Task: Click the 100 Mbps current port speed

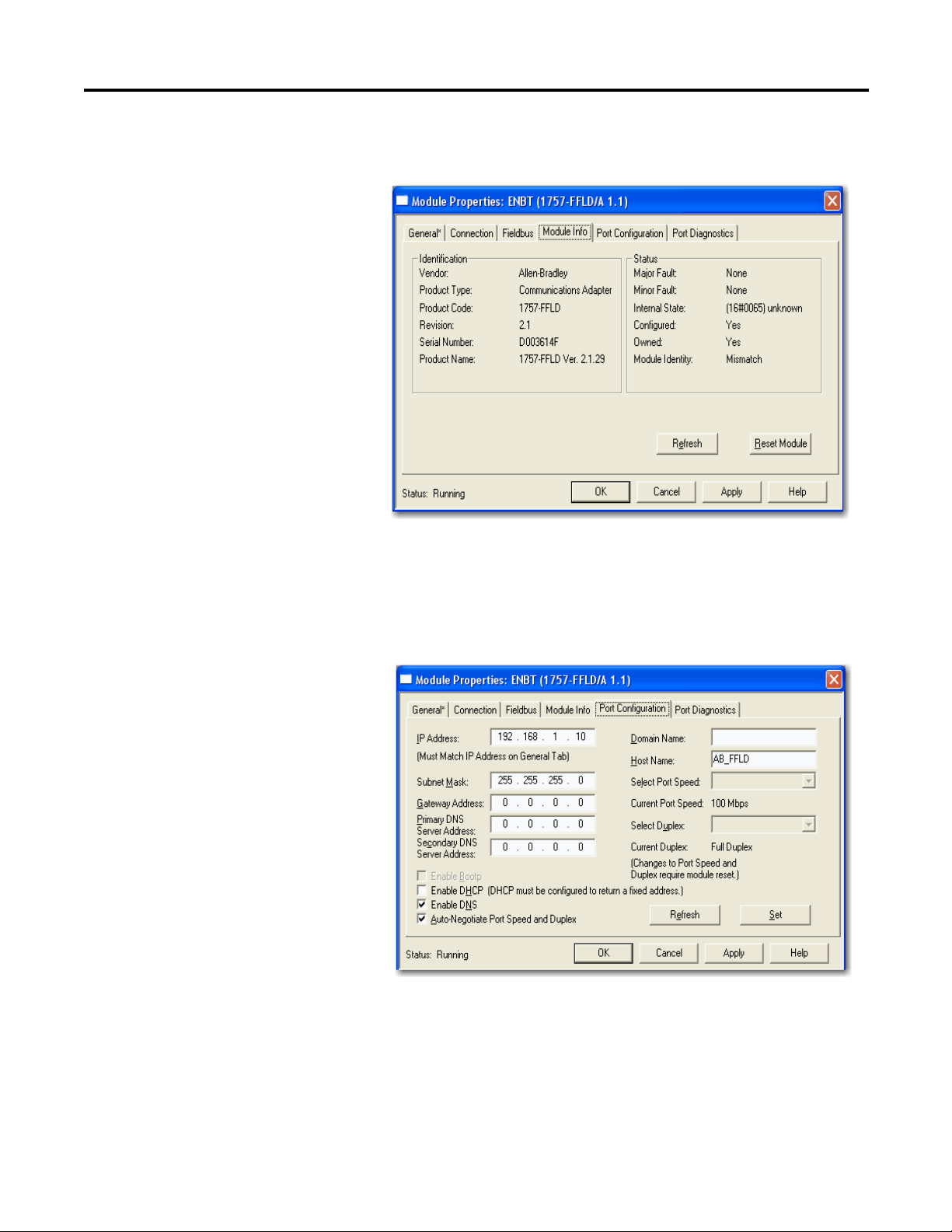Action: click(730, 804)
